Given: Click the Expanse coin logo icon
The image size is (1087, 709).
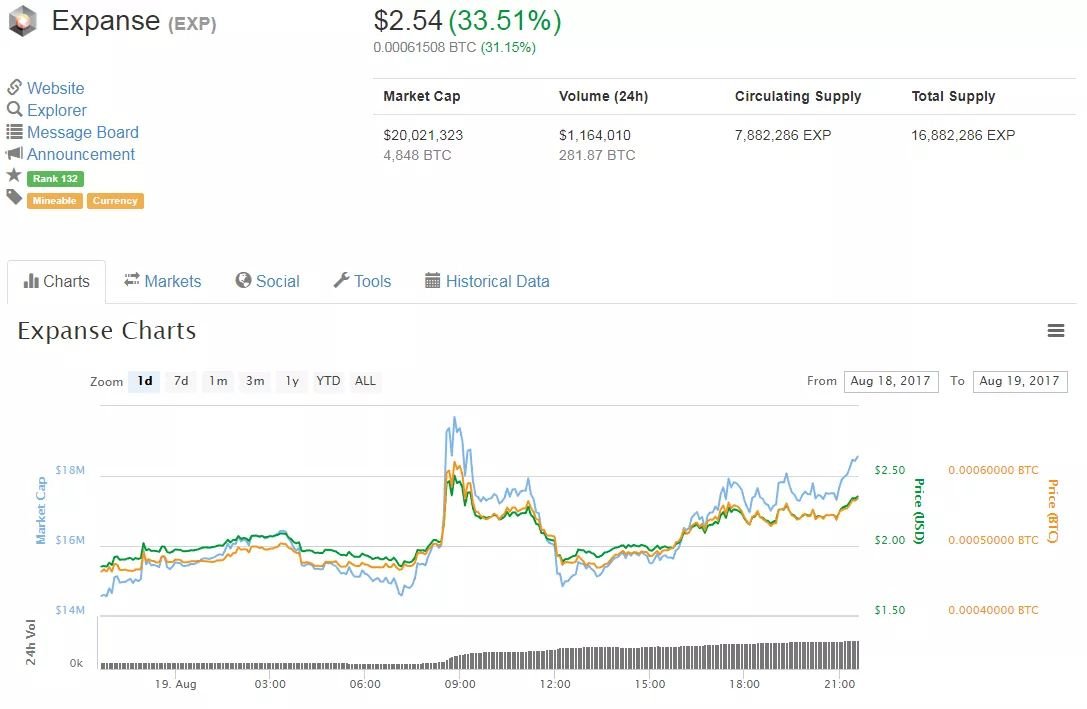Looking at the screenshot, I should 22,21.
